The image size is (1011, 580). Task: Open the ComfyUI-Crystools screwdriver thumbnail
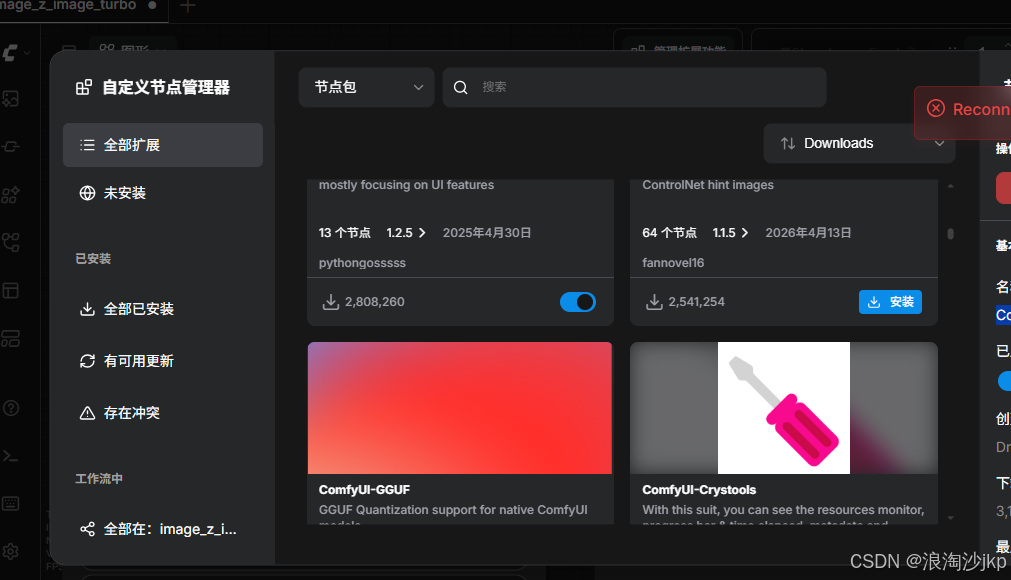coord(783,408)
